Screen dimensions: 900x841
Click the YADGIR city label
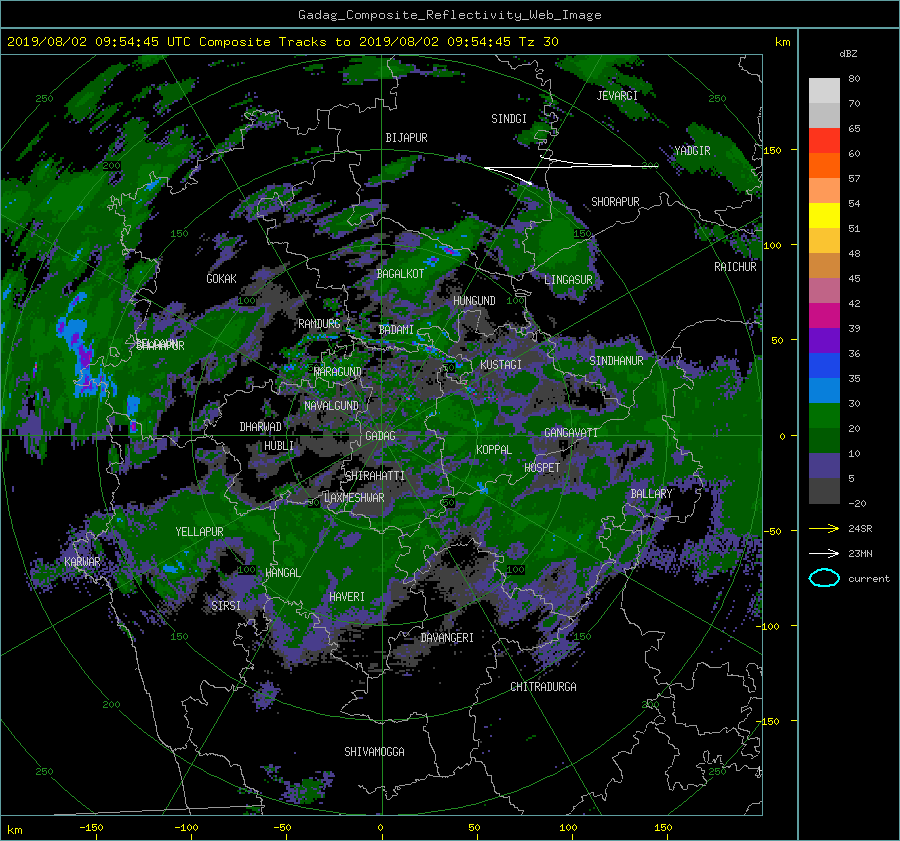point(692,151)
